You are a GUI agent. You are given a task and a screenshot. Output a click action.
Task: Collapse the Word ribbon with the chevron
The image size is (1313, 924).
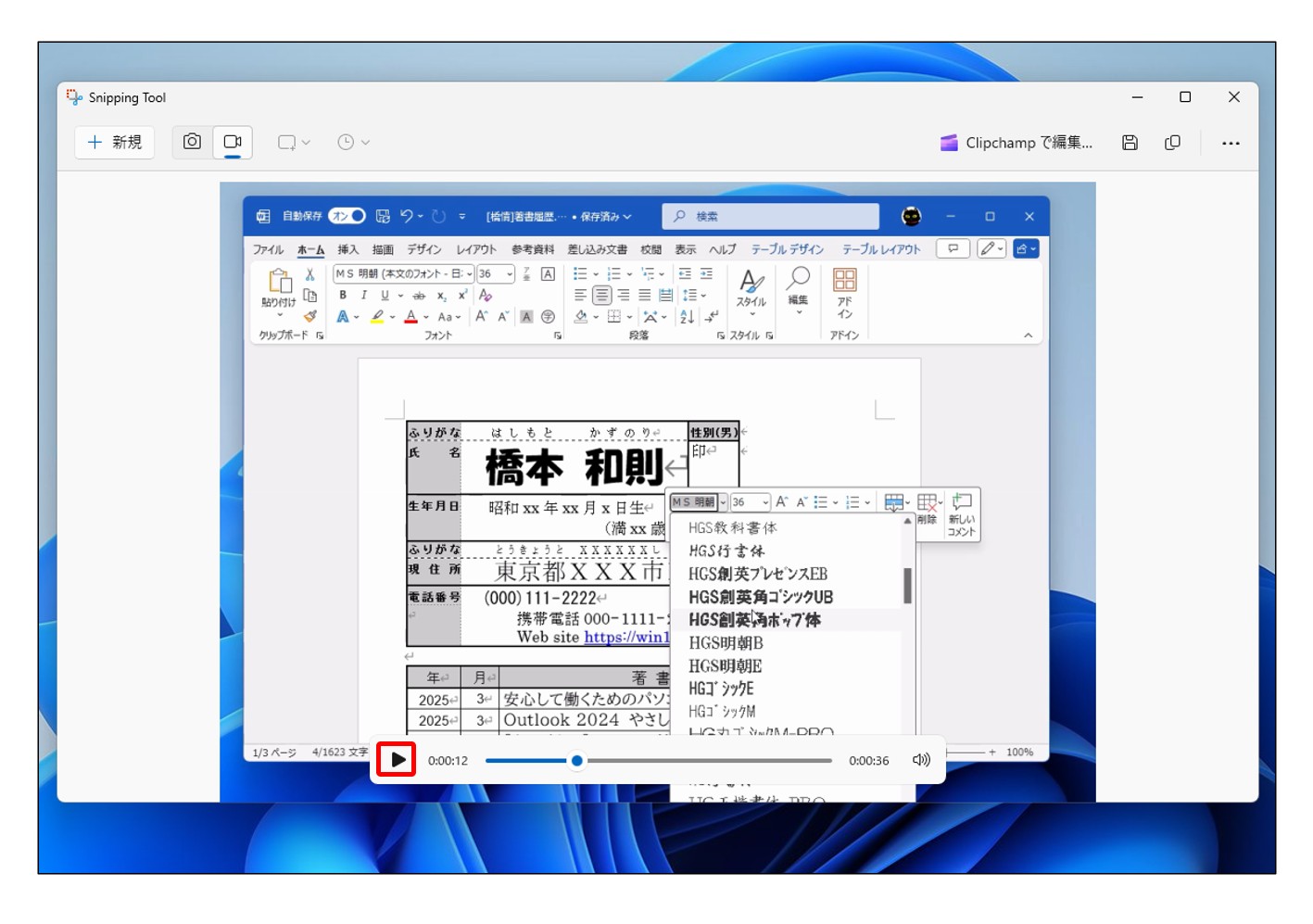pyautogui.click(x=1028, y=335)
